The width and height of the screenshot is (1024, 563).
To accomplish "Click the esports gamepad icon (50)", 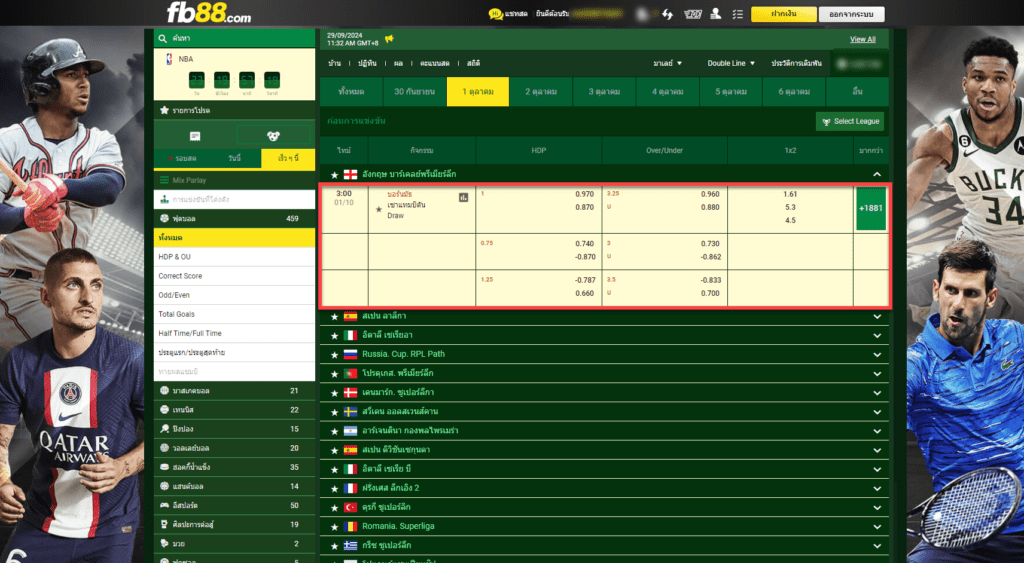I will (x=165, y=505).
